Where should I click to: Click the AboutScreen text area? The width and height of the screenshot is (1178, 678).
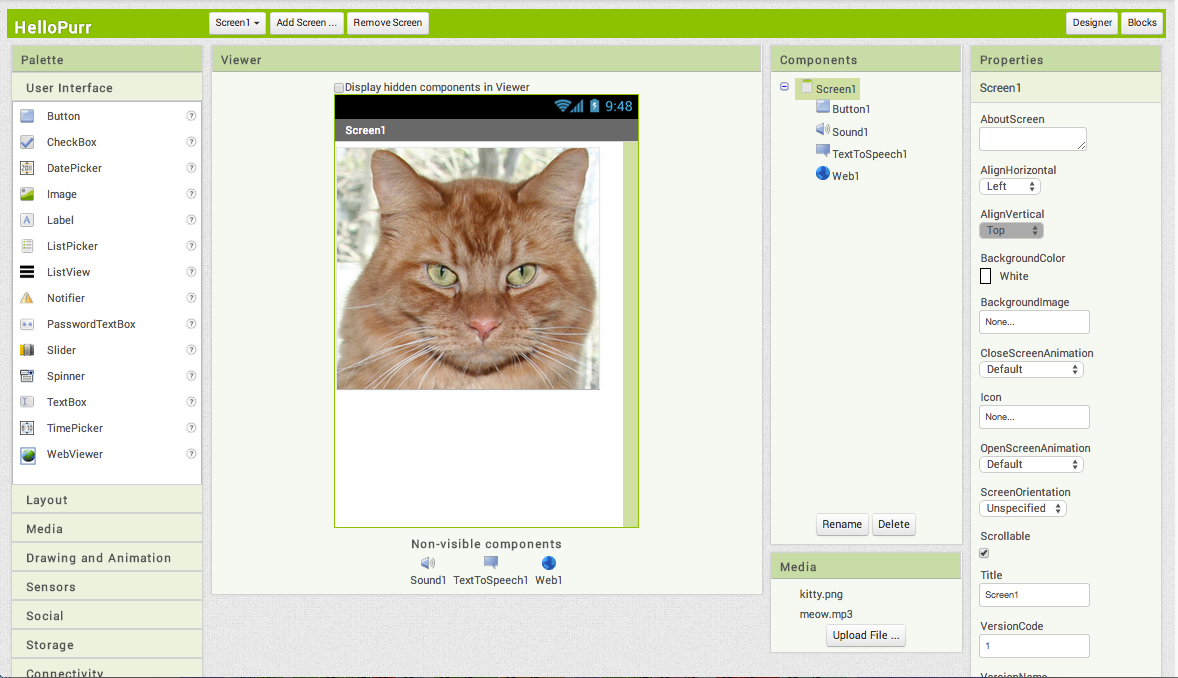(1033, 139)
